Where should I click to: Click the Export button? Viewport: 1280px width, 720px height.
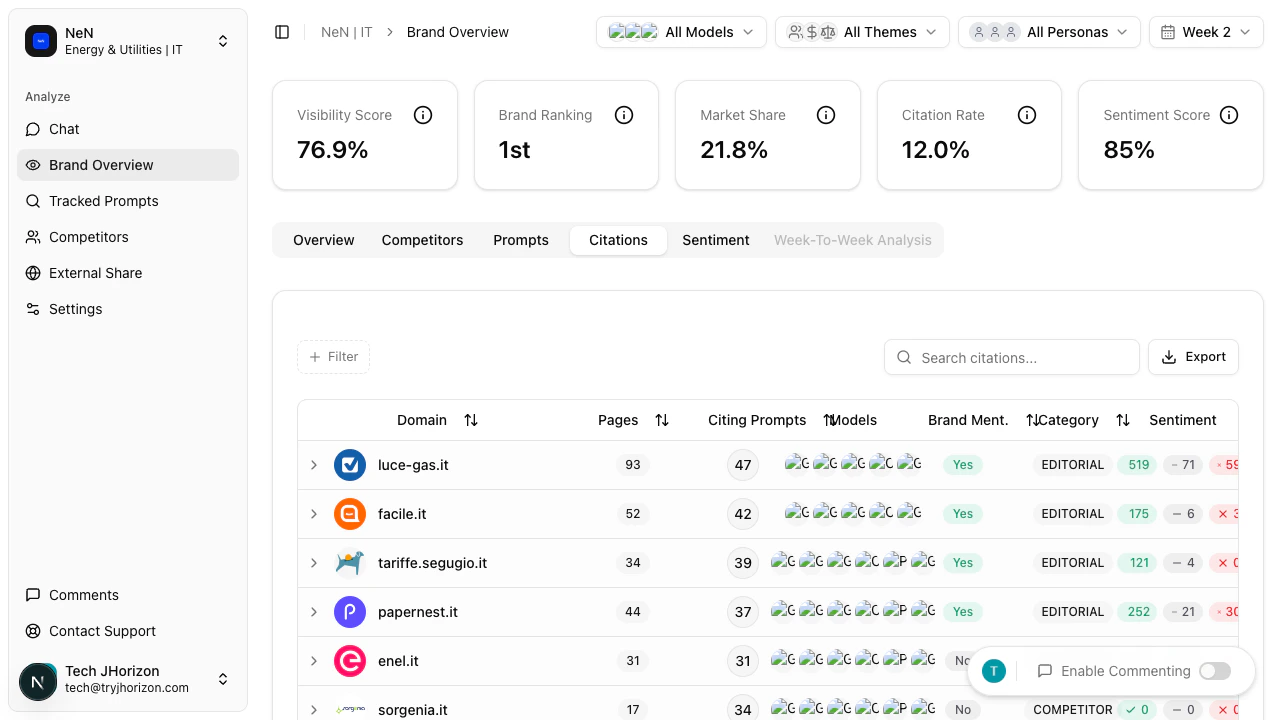point(1193,357)
